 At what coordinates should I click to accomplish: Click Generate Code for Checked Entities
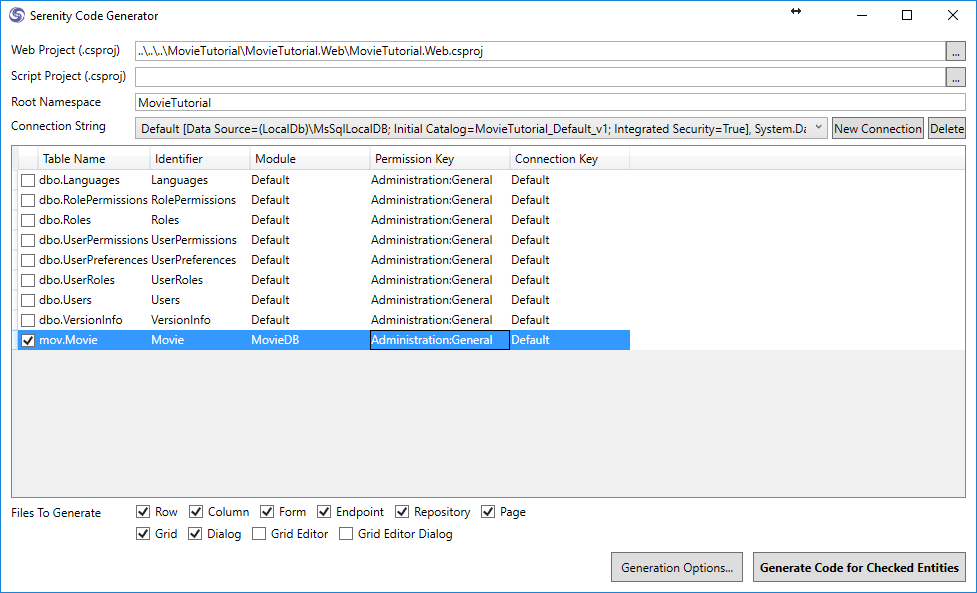pyautogui.click(x=859, y=567)
